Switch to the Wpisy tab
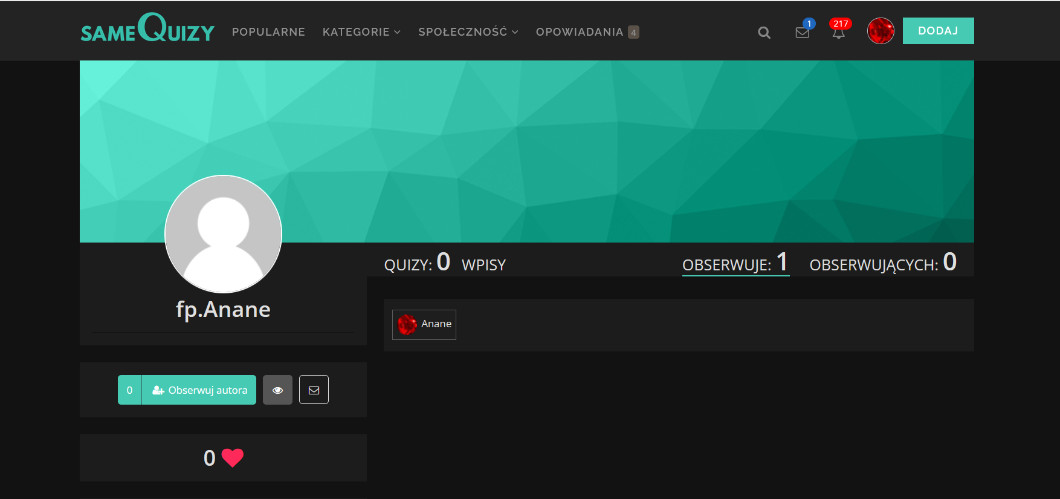Screen dimensions: 1060x499 coord(484,265)
